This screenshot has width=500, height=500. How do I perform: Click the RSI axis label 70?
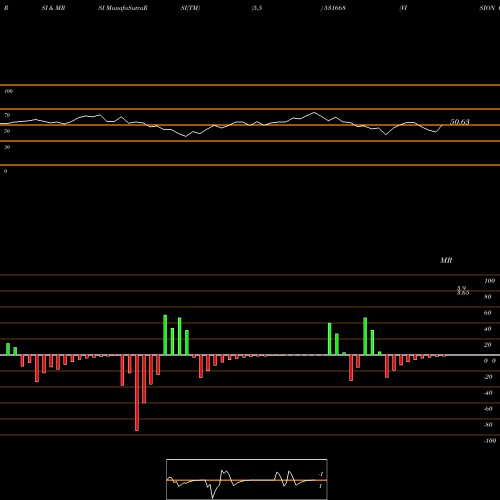coord(7,115)
